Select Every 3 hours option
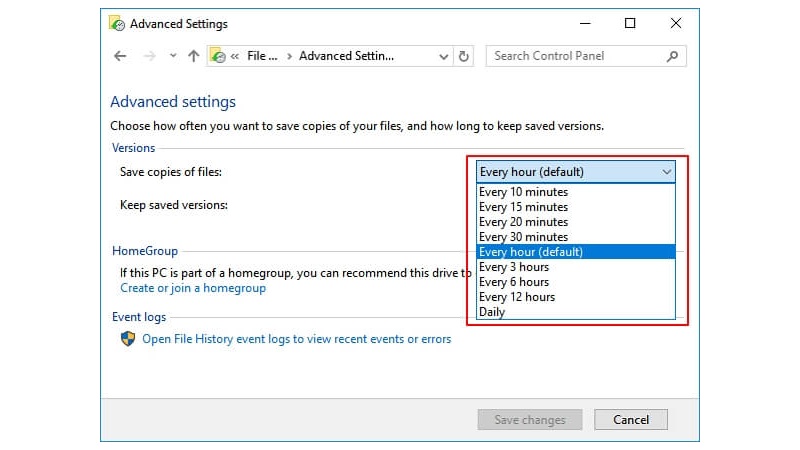Image resolution: width=800 pixels, height=450 pixels. (514, 267)
